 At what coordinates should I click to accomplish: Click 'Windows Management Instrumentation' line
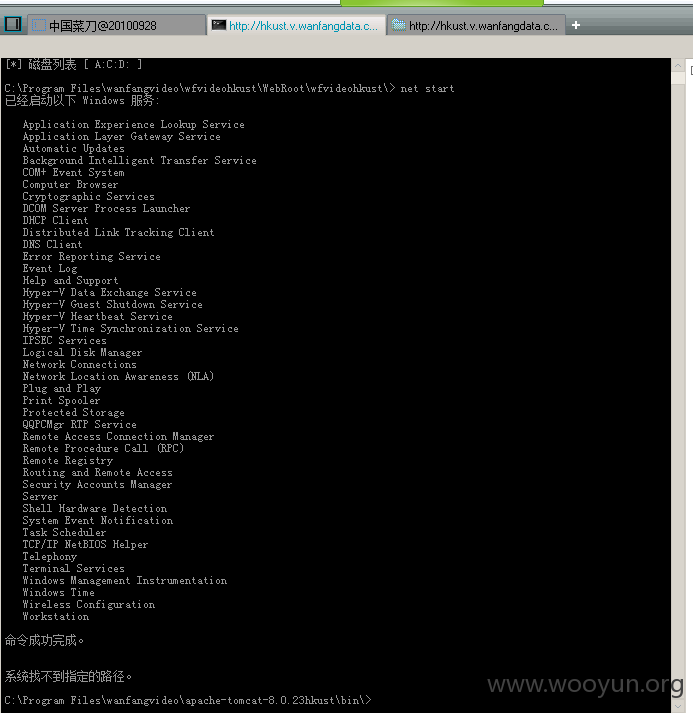125,581
